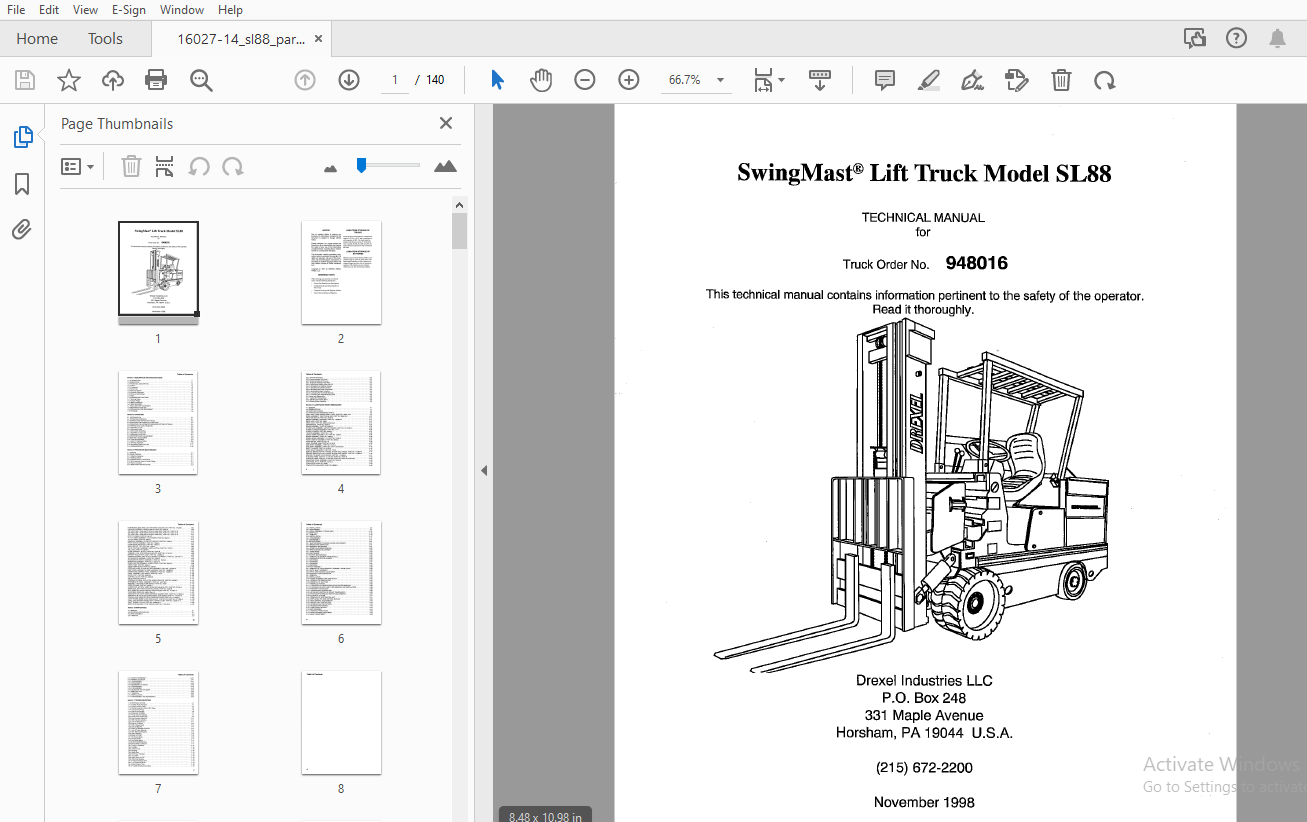Open the fit page options tool

pyautogui.click(x=763, y=80)
